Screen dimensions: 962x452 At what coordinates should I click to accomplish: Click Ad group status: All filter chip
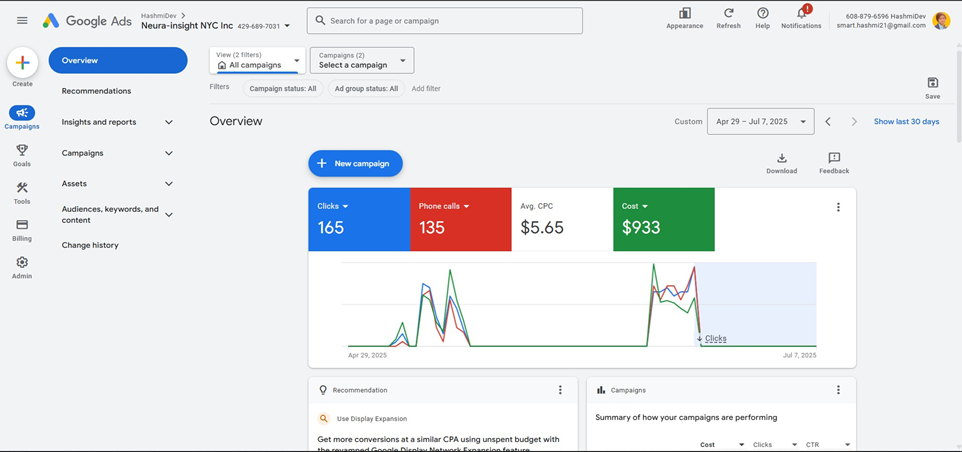366,88
